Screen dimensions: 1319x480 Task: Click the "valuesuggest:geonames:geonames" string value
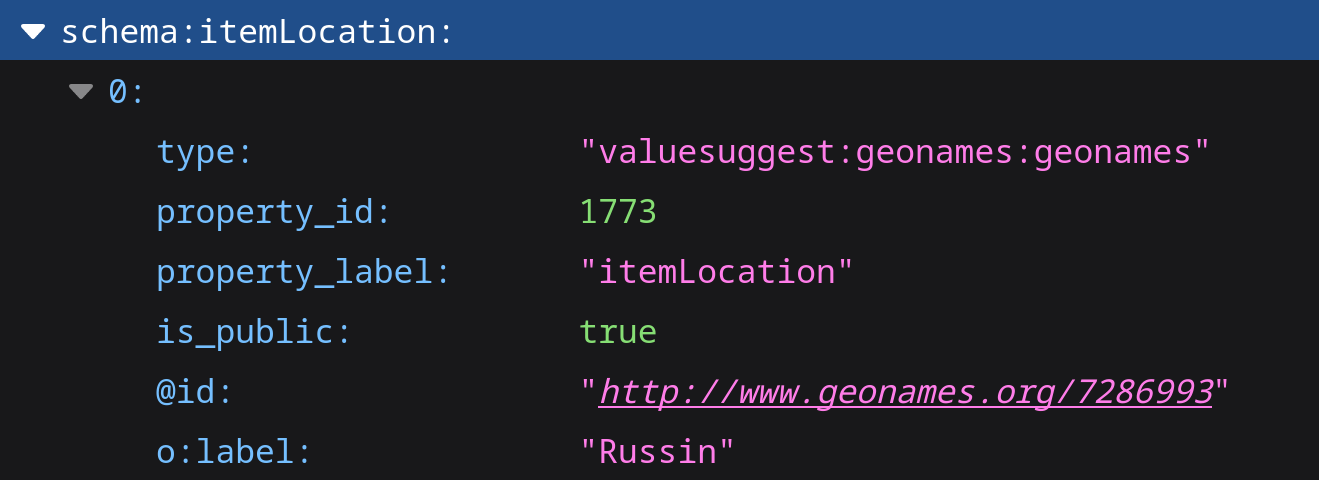tap(895, 152)
